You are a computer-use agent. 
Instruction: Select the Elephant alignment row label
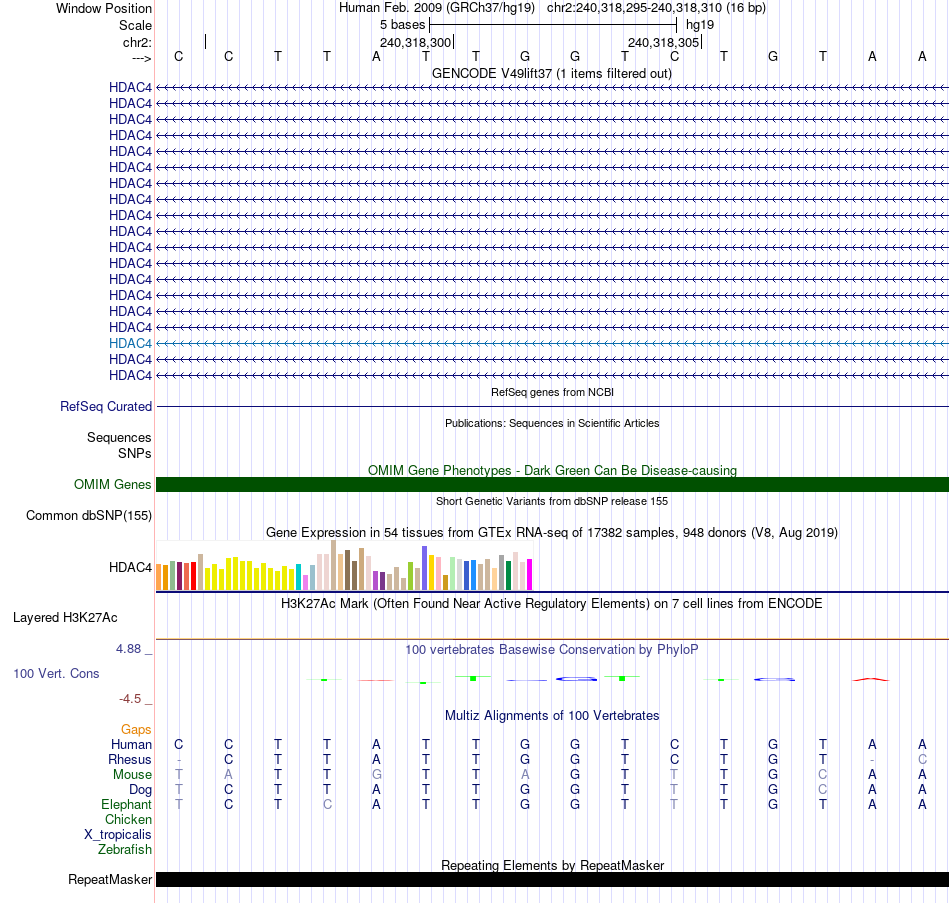(127, 804)
